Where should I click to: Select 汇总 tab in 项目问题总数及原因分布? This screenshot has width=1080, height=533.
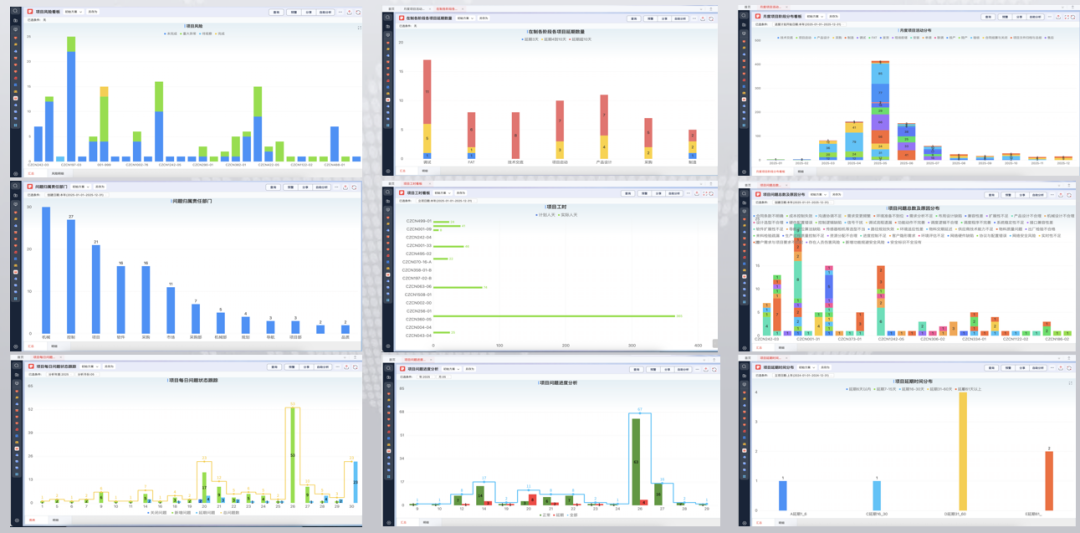click(x=761, y=348)
